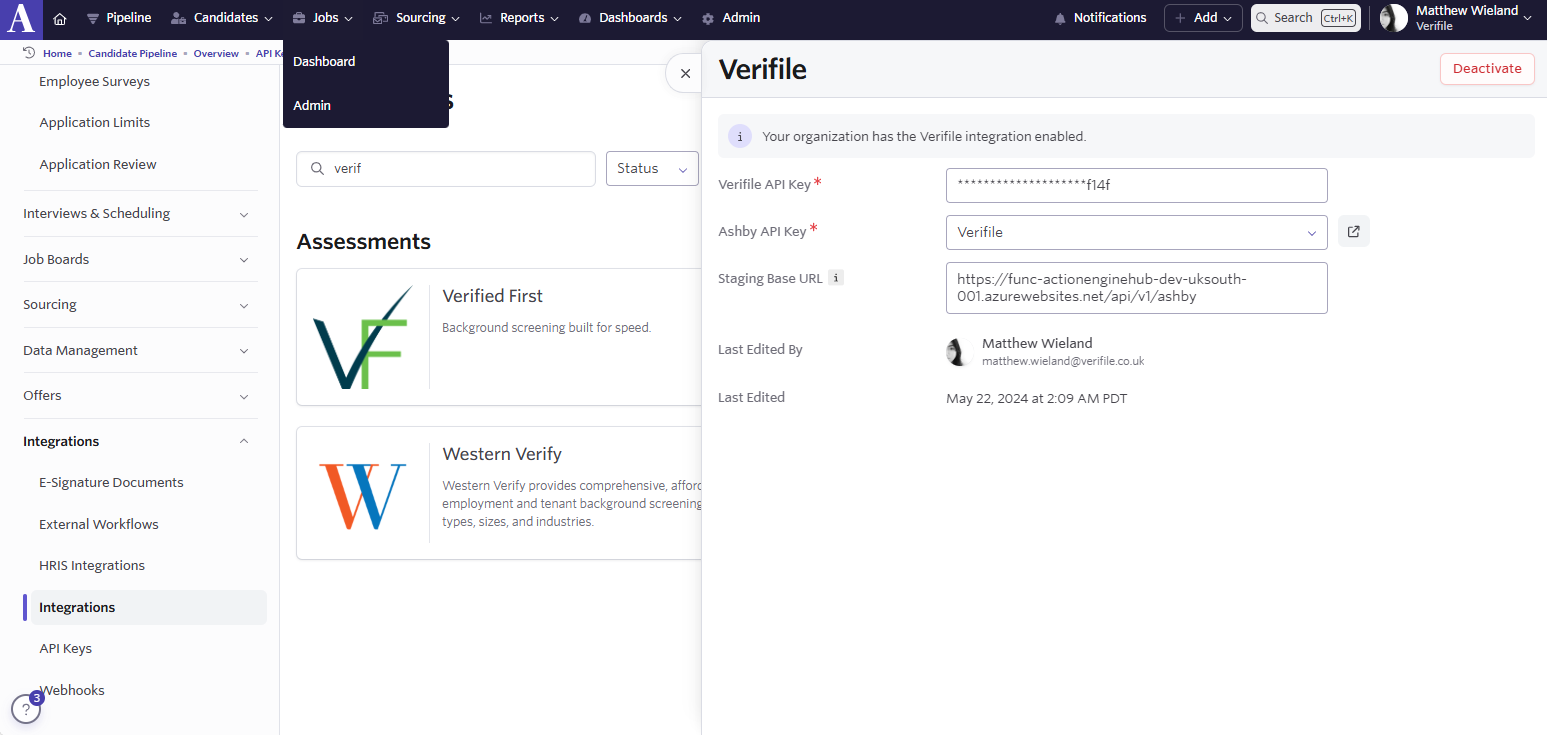Open the help question mark icon

click(25, 710)
